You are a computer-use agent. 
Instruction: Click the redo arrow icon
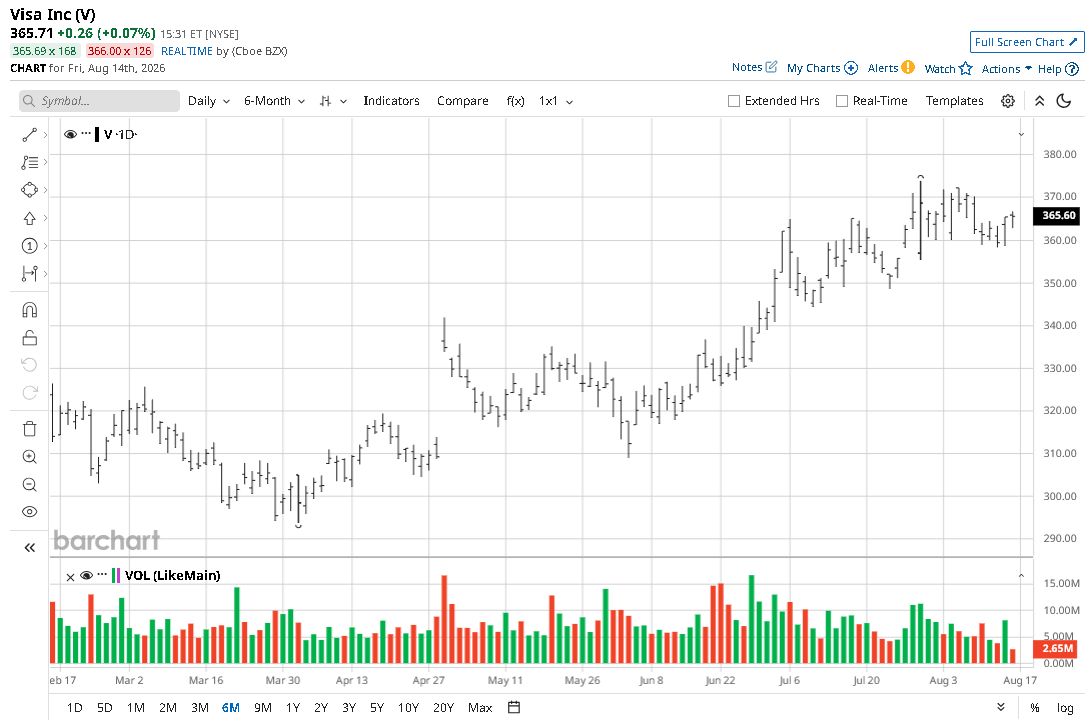29,393
